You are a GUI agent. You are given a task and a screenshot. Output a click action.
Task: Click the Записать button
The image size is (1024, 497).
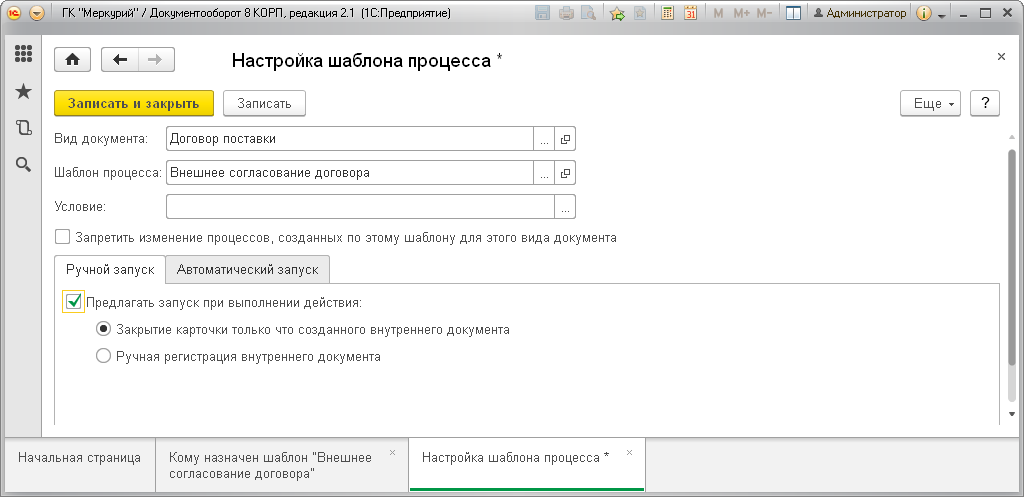pyautogui.click(x=264, y=103)
